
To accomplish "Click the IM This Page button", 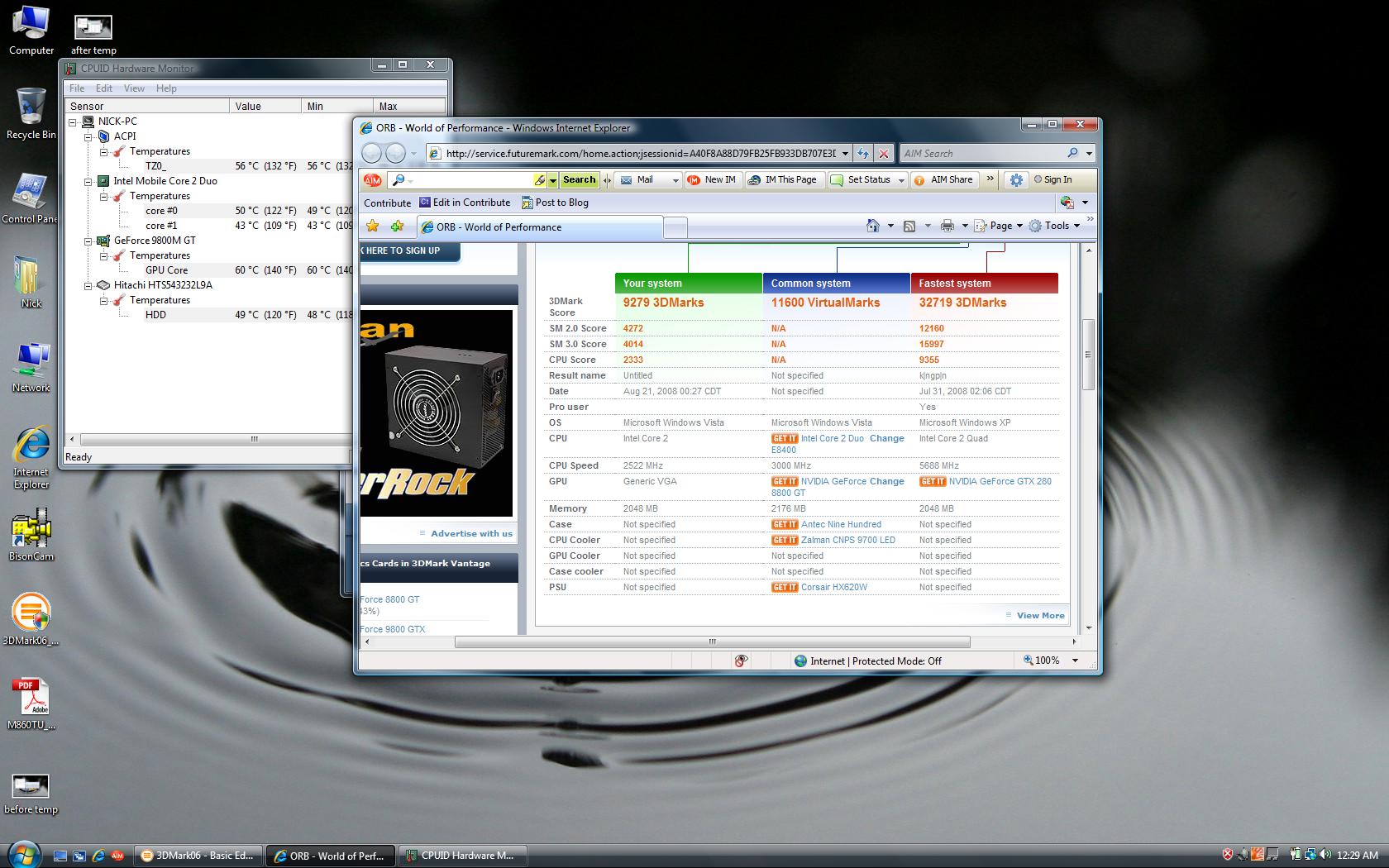I will click(x=782, y=179).
